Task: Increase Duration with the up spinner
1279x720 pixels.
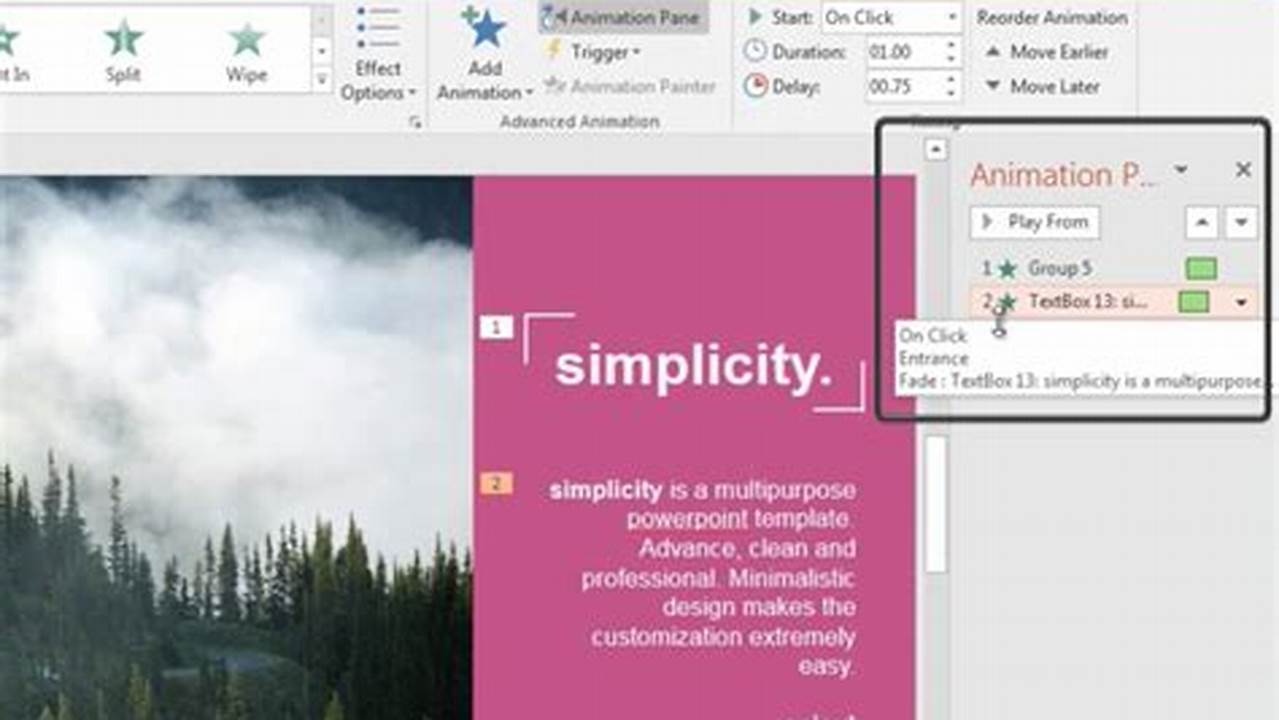Action: [949, 46]
